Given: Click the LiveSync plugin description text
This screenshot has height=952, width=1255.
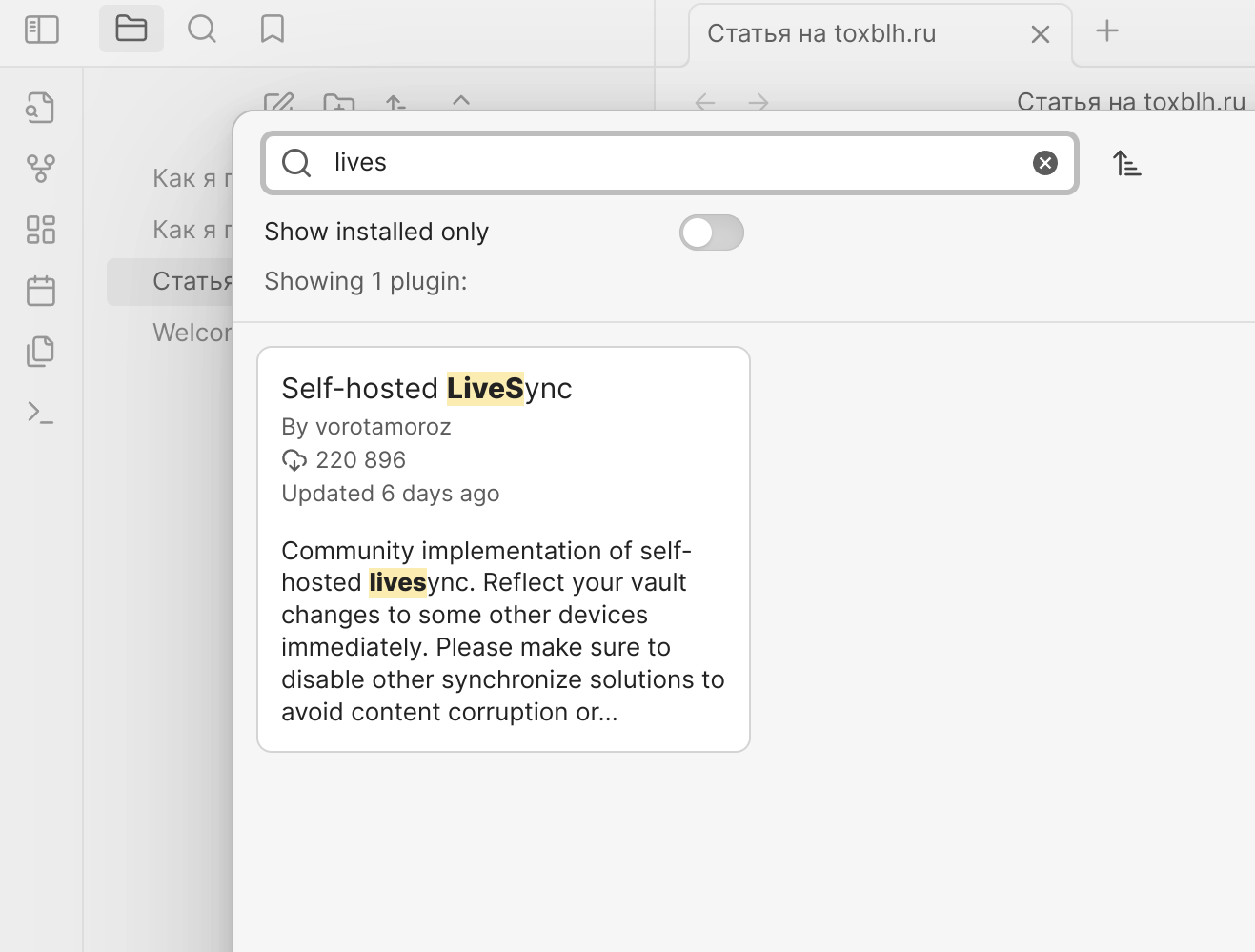Looking at the screenshot, I should [503, 631].
